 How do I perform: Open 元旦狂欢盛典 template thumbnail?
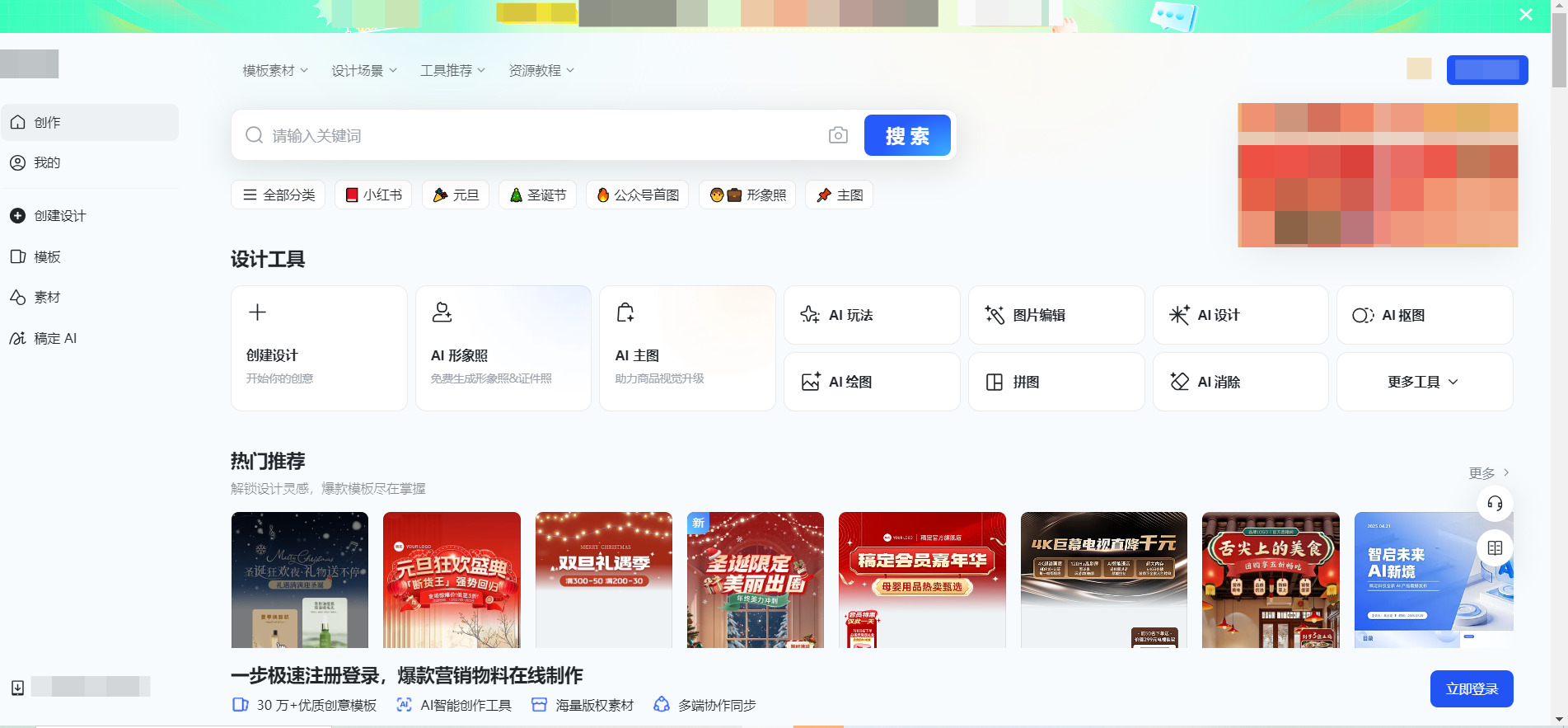pos(452,580)
